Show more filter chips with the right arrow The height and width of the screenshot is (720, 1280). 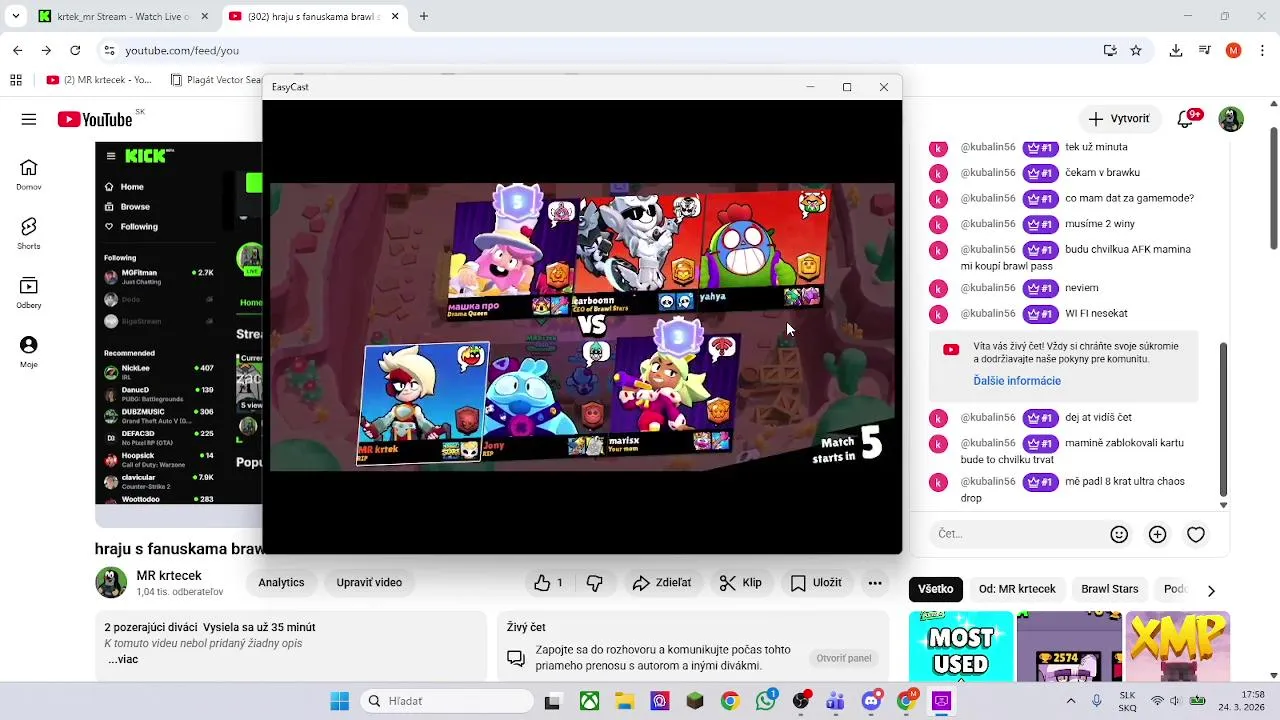click(1211, 590)
